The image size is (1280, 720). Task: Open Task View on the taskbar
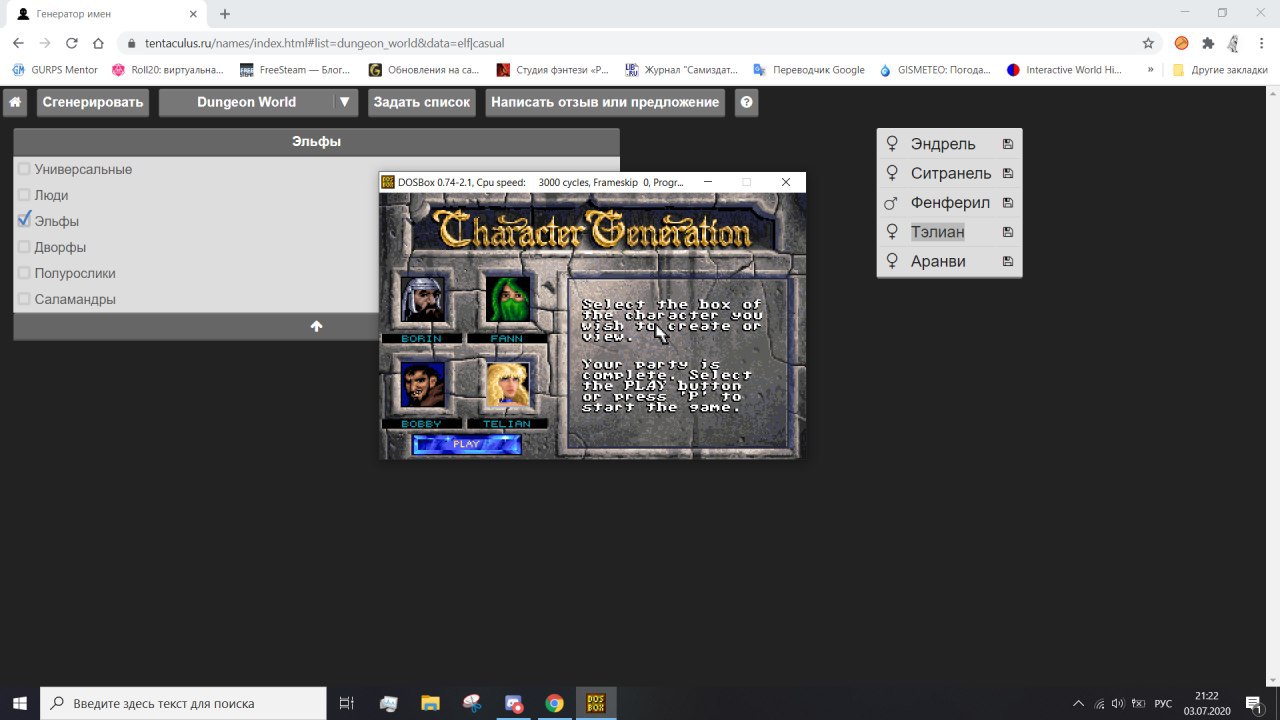(347, 703)
